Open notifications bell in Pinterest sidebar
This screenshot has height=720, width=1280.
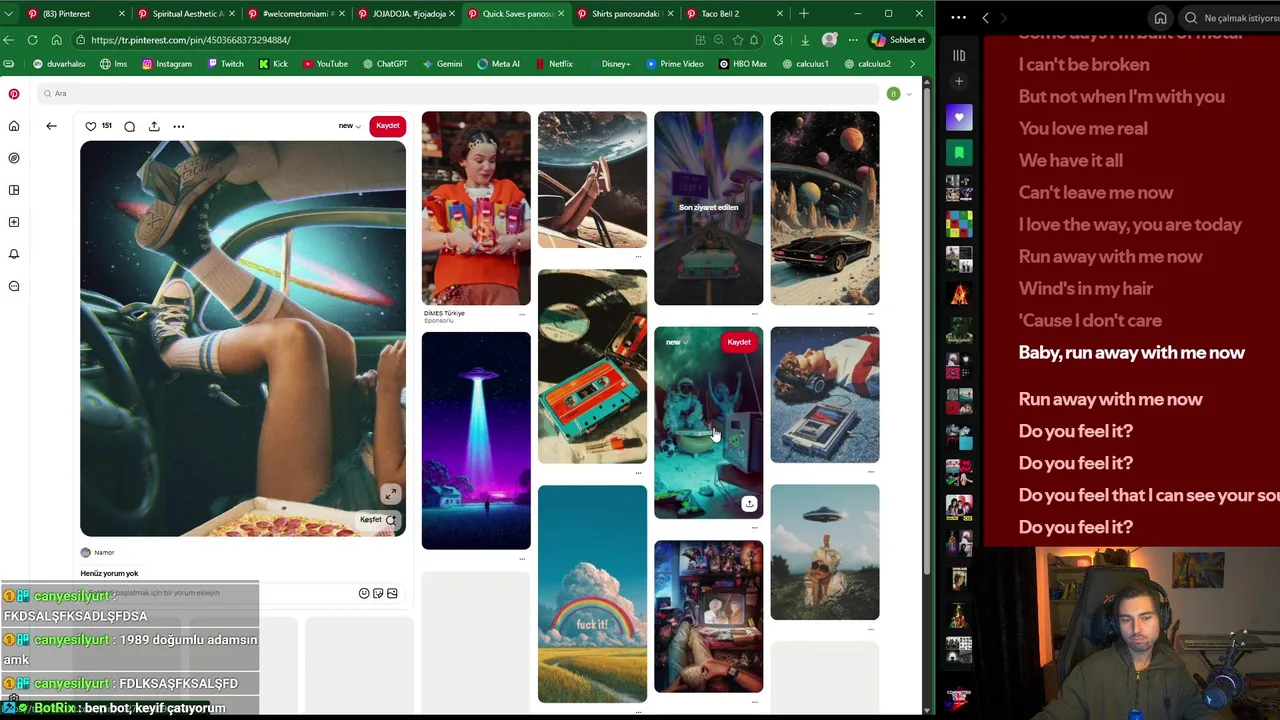[14, 254]
